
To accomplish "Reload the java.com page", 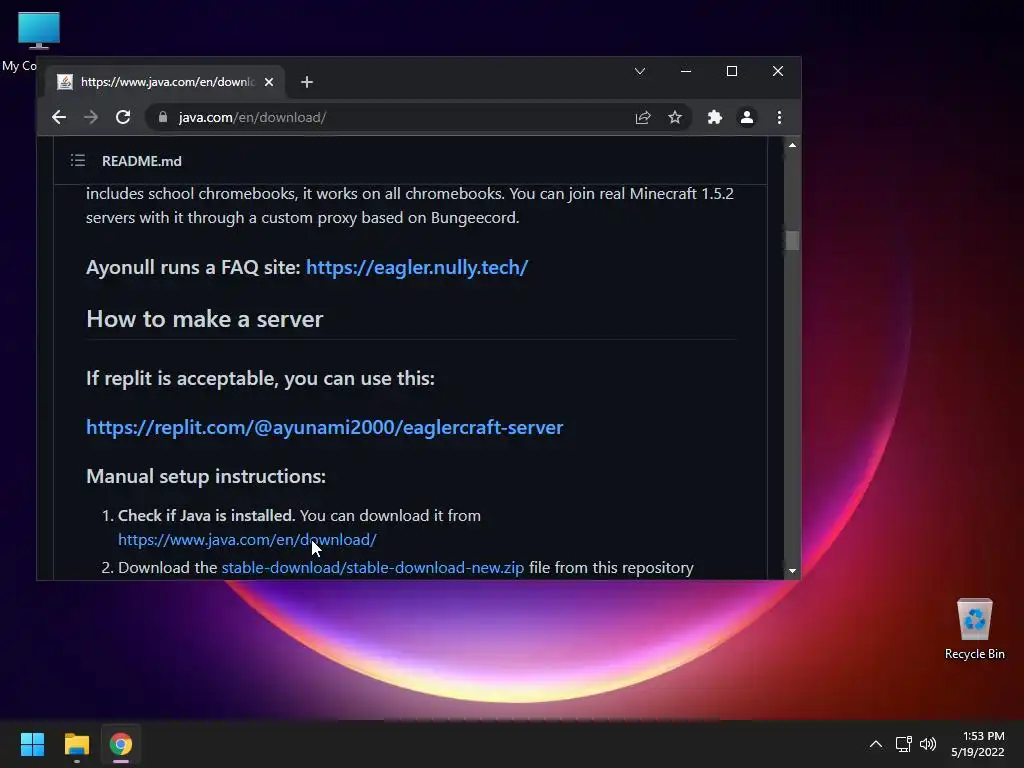I will coord(123,118).
